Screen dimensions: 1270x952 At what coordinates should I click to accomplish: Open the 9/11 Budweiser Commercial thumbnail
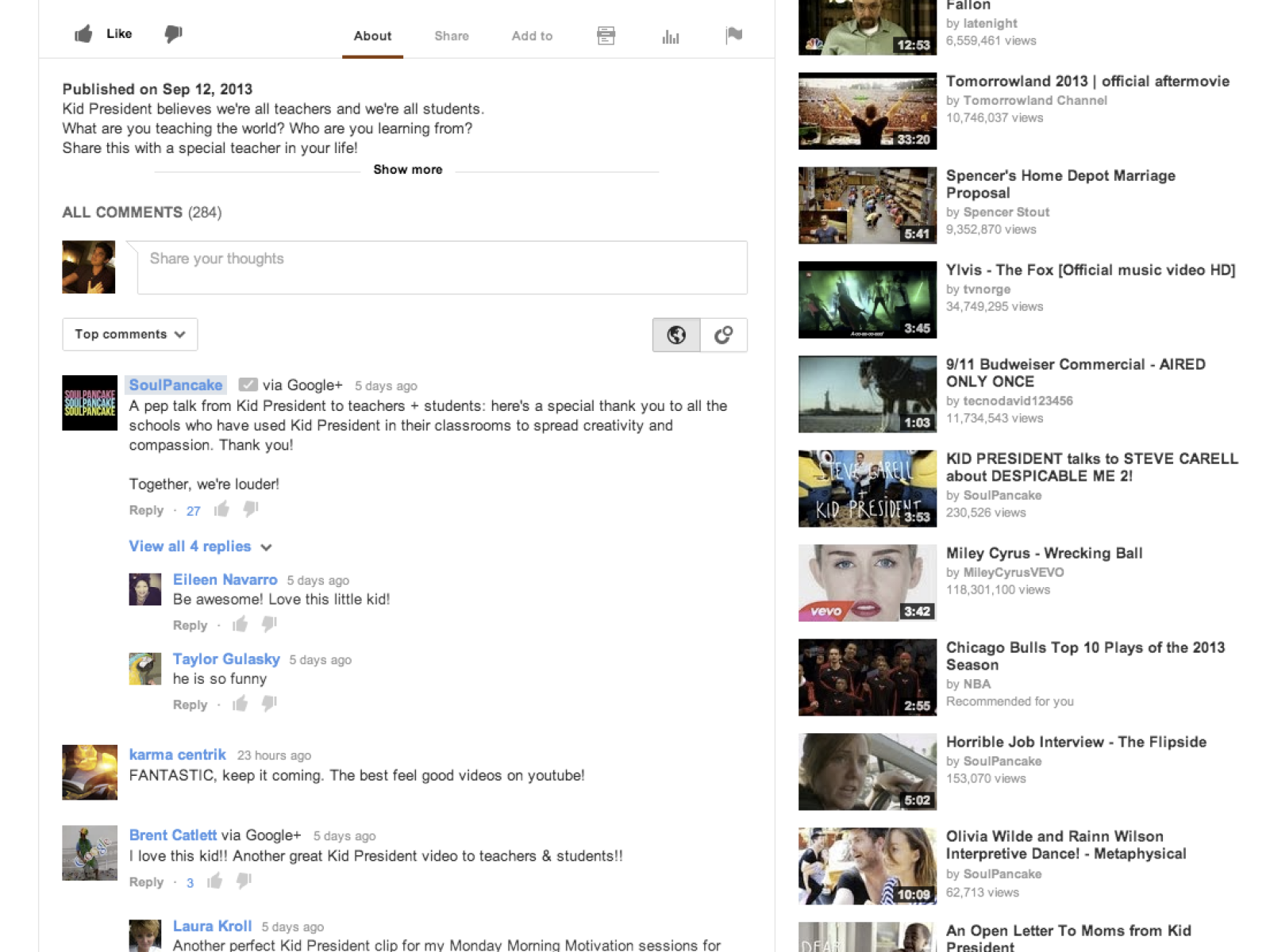[868, 394]
